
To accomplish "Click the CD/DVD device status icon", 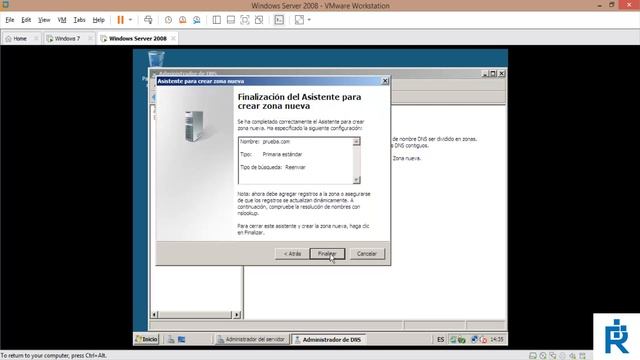I will point(543,356).
